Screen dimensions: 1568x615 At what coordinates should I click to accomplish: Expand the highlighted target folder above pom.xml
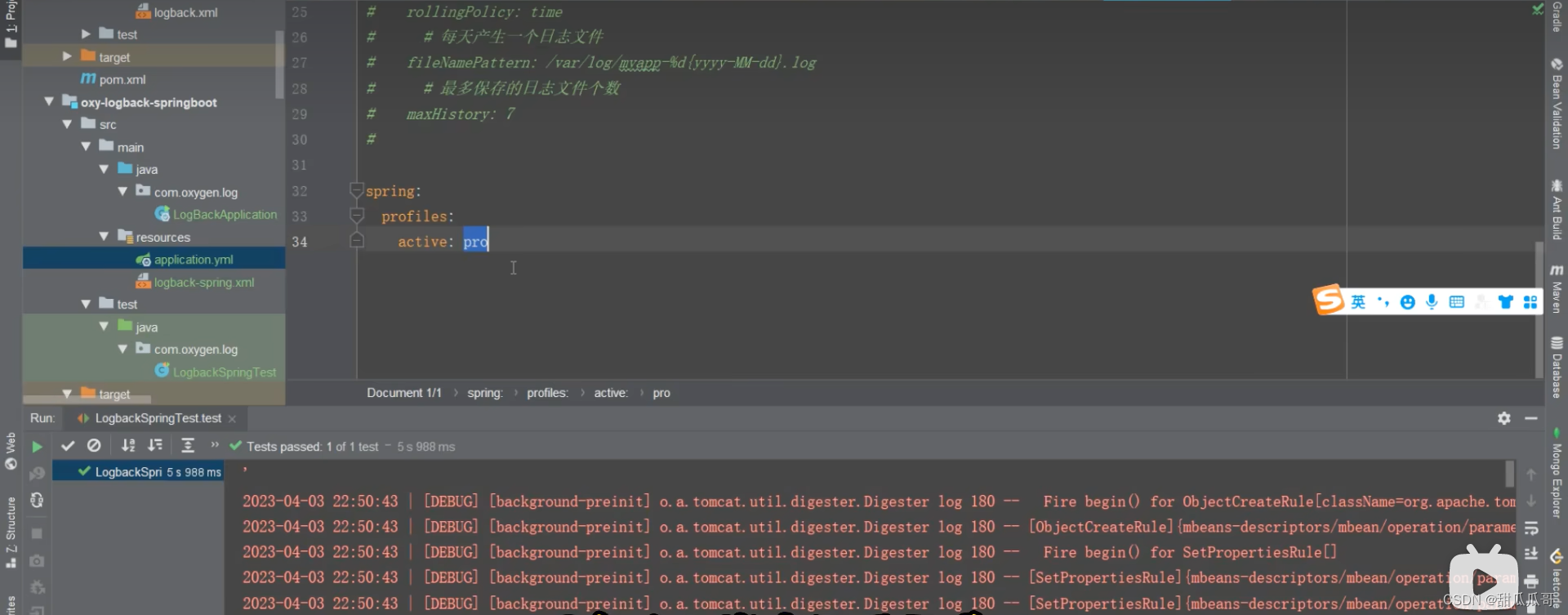pyautogui.click(x=67, y=56)
